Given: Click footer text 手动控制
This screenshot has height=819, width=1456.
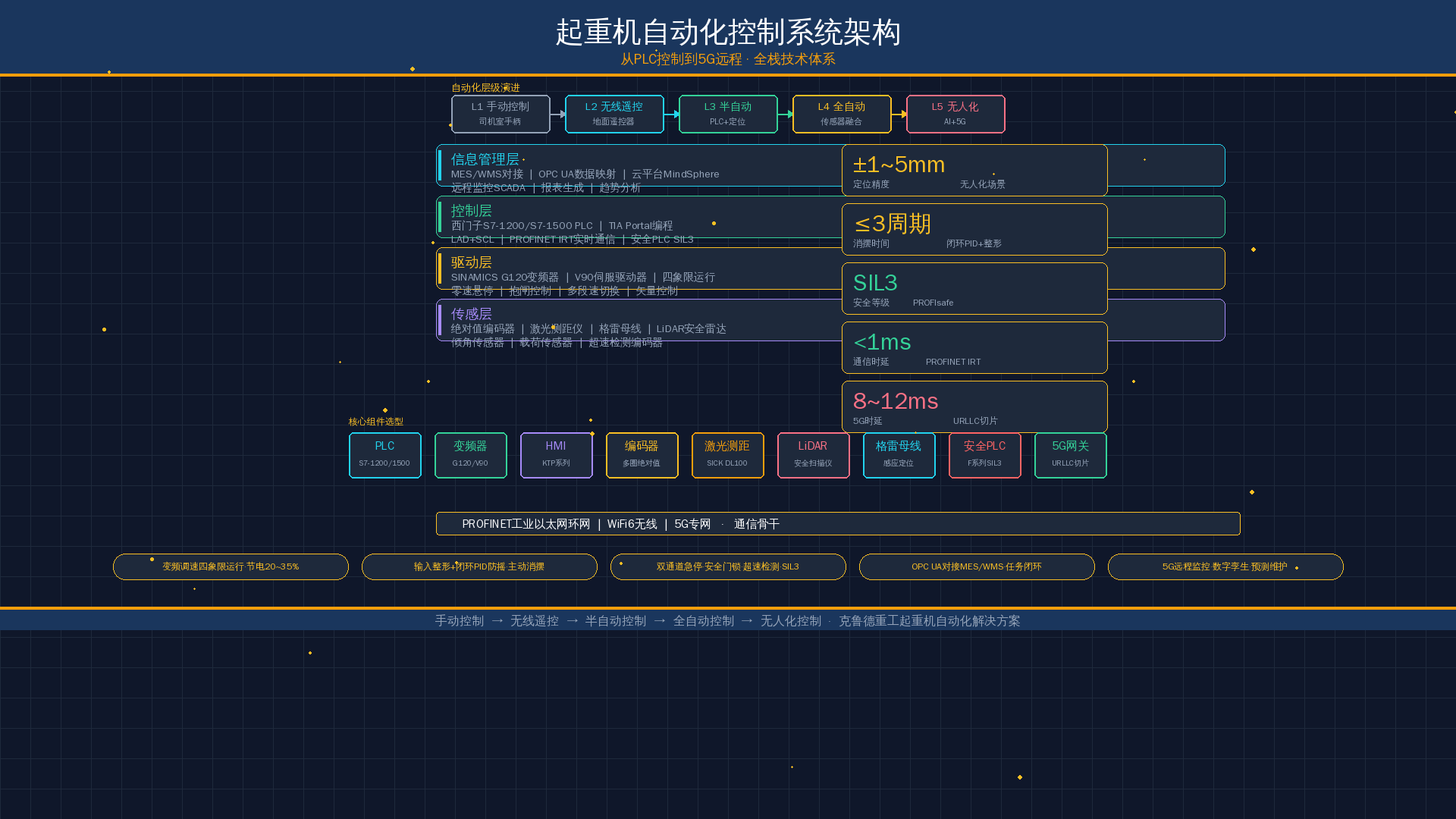Looking at the screenshot, I should point(460,621).
